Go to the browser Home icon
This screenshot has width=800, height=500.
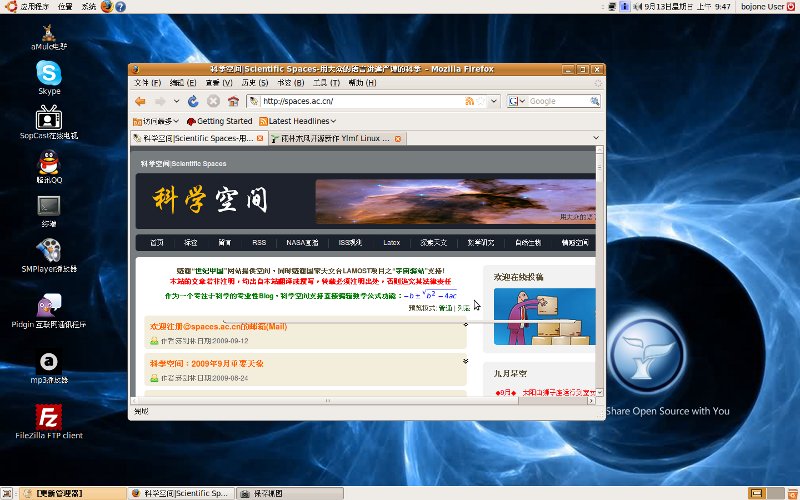pos(233,101)
